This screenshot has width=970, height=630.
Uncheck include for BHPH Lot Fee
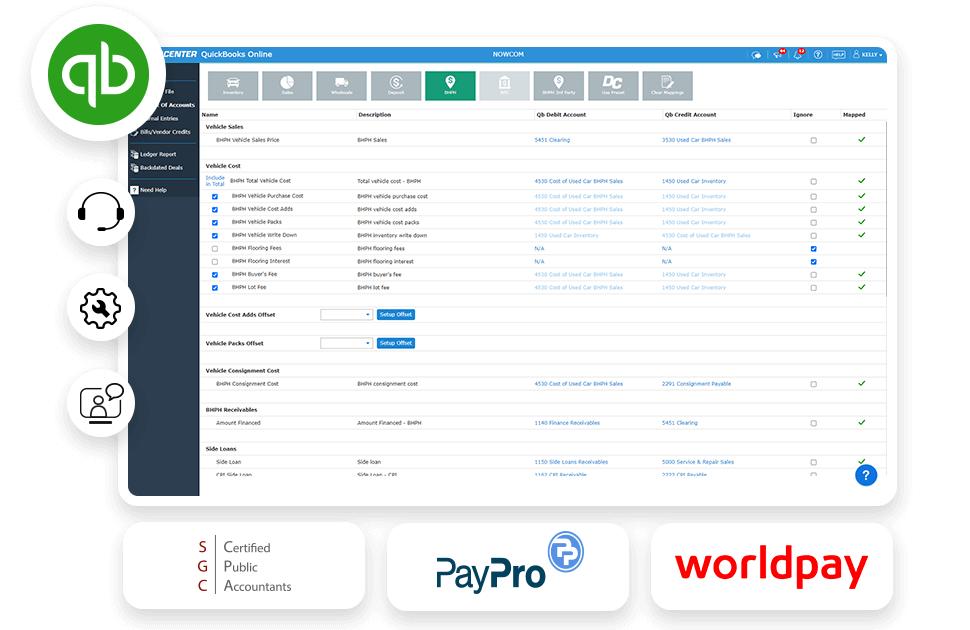point(215,288)
